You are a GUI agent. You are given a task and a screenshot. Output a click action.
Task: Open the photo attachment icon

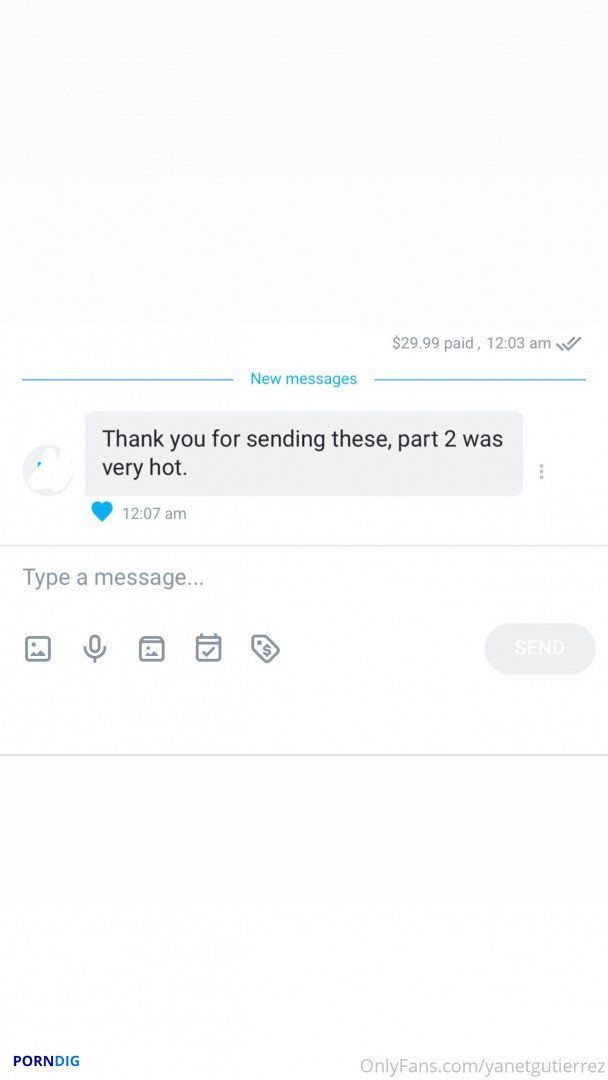point(38,649)
